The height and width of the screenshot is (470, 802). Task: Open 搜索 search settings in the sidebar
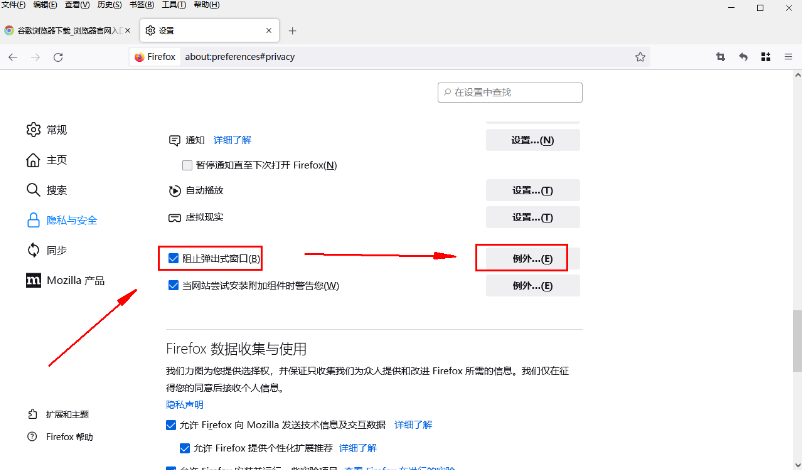pos(47,190)
